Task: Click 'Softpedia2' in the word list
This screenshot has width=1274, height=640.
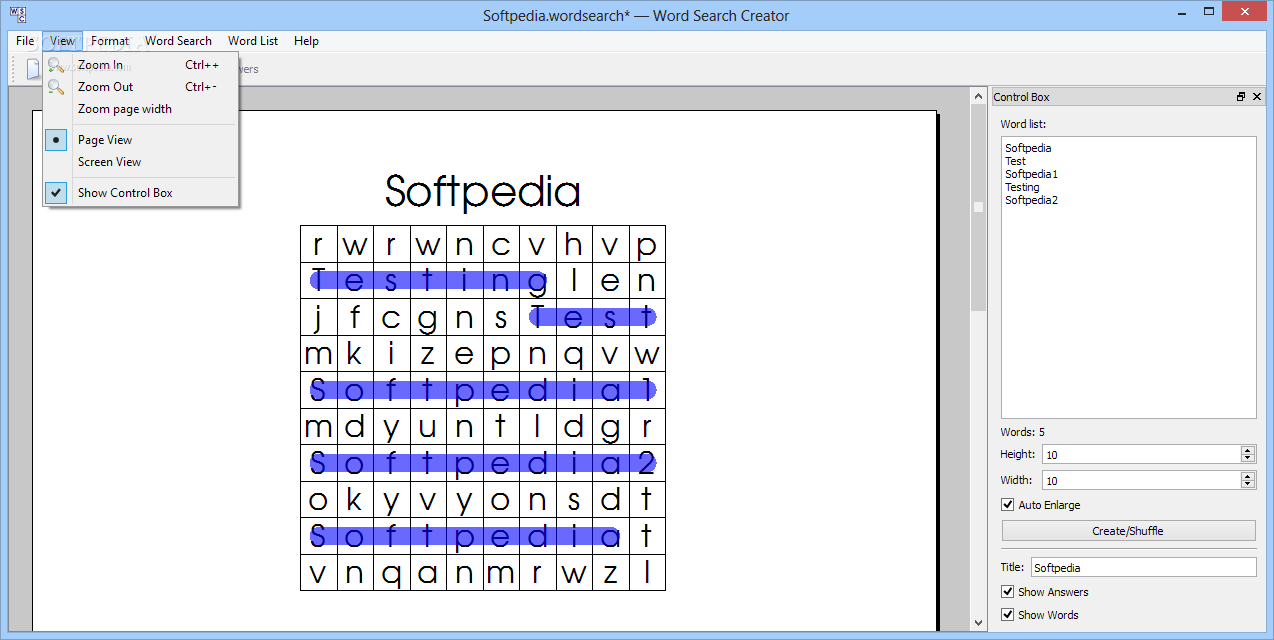Action: tap(1031, 200)
